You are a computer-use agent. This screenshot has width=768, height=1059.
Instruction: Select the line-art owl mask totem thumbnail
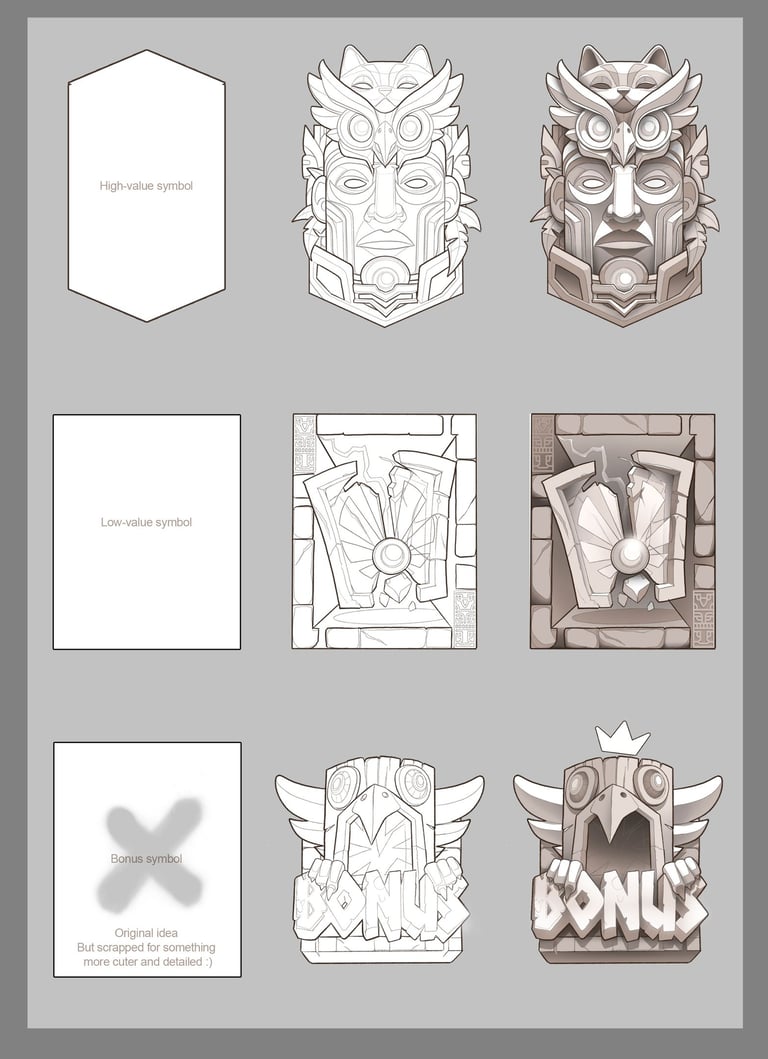coord(386,186)
